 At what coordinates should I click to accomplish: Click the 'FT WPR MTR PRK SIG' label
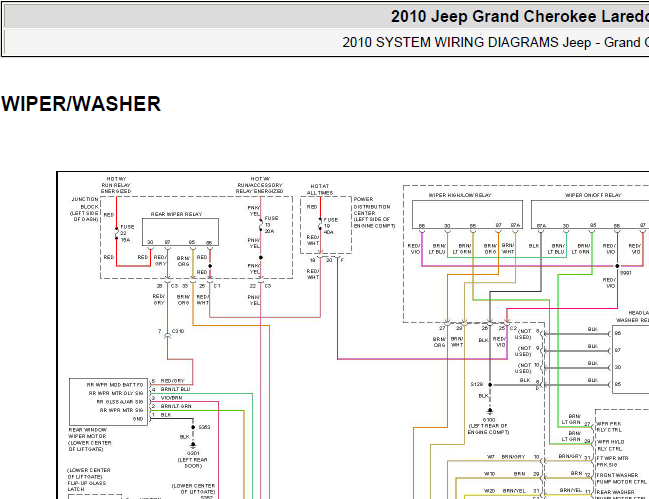(x=612, y=461)
